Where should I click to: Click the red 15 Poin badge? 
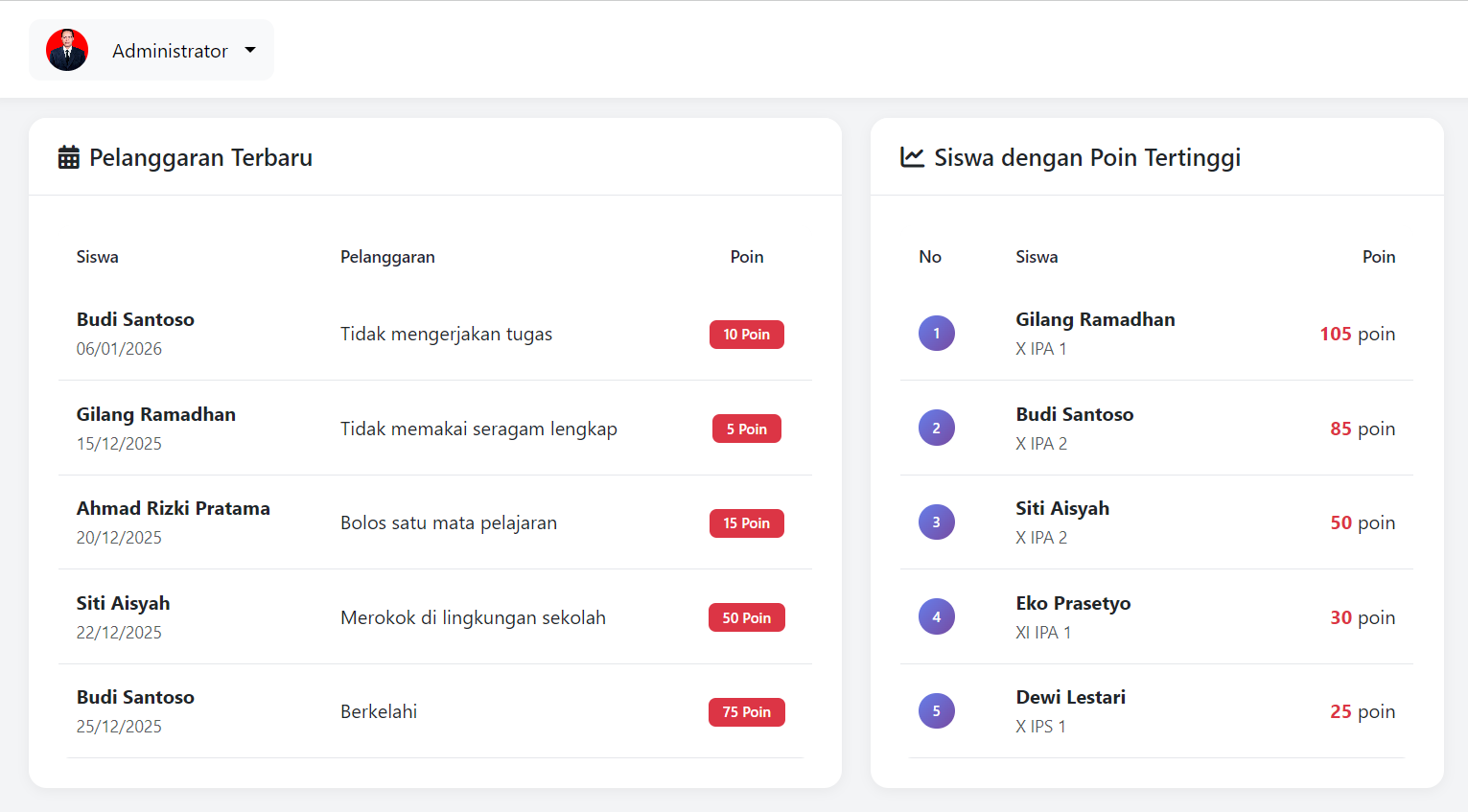point(747,523)
